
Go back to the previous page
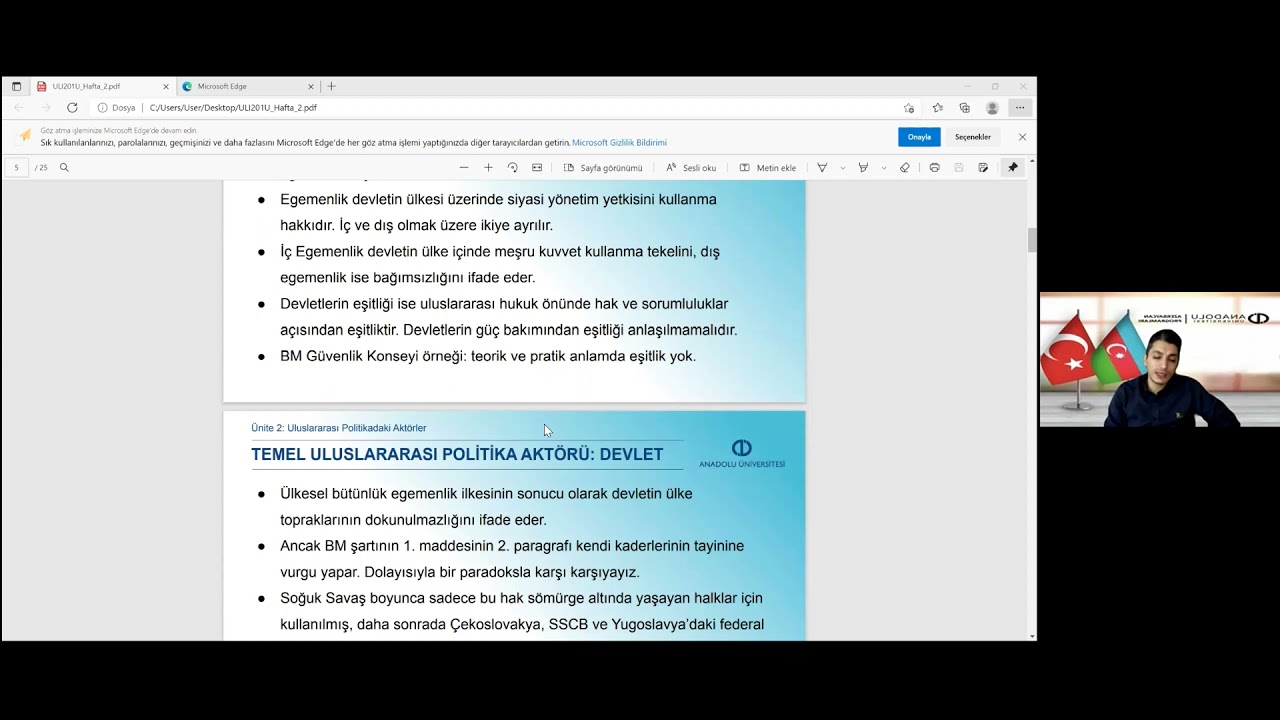tap(19, 108)
